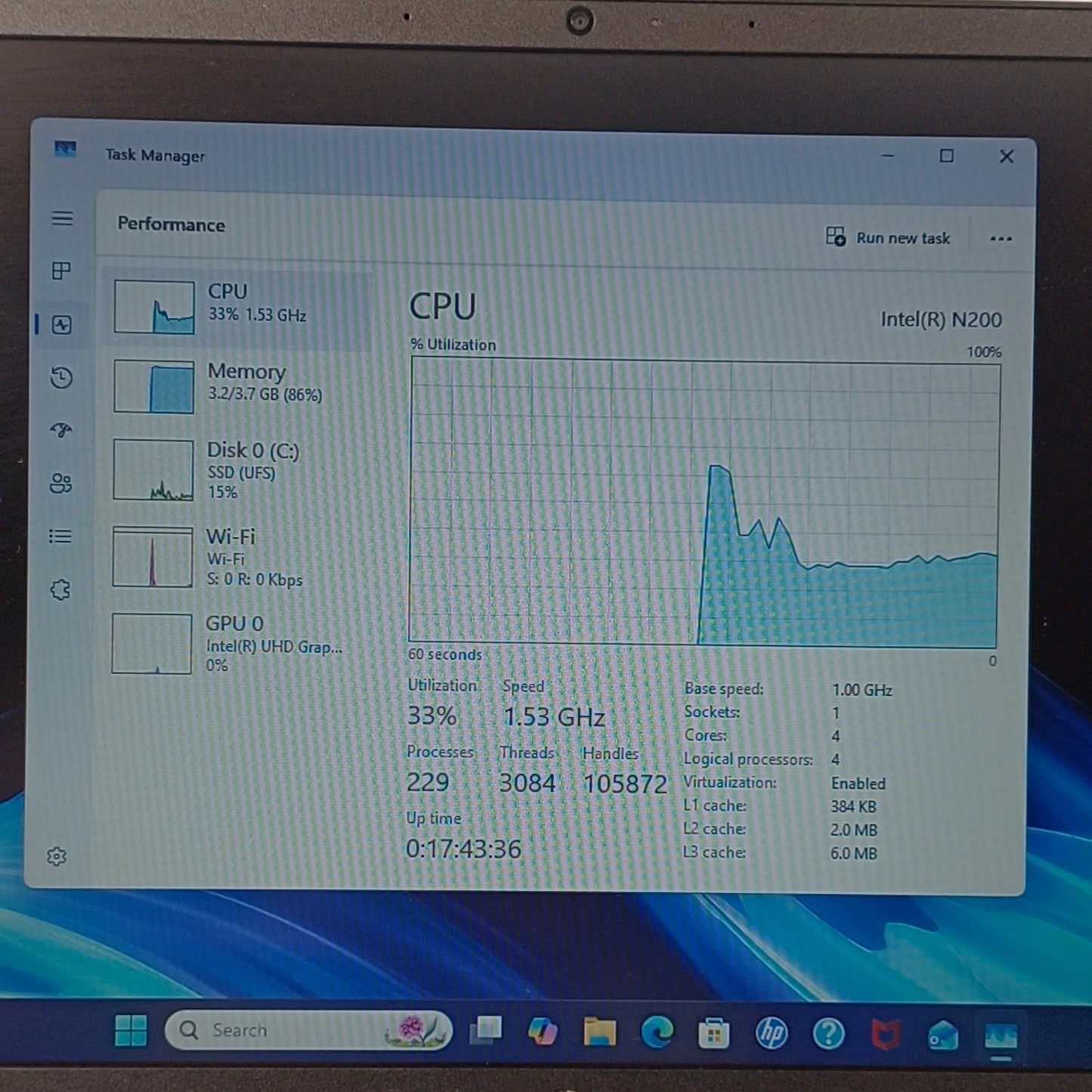Open the App history sidebar icon
Screen dimensions: 1092x1092
[x=61, y=377]
